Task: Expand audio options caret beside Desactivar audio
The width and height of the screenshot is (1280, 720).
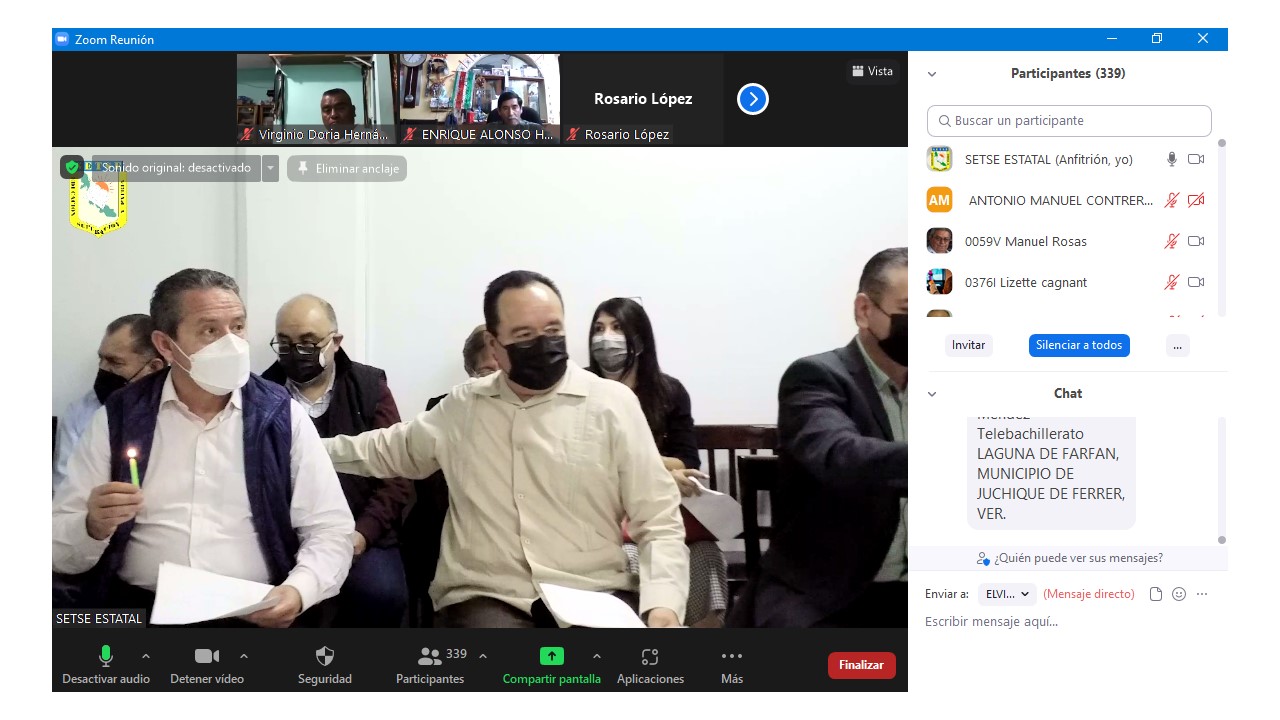Action: [x=146, y=656]
